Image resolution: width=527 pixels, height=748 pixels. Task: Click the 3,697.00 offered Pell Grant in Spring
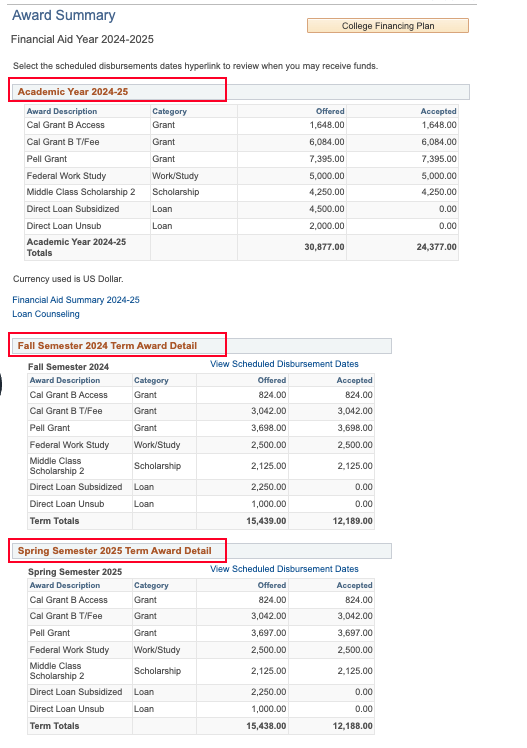point(269,633)
